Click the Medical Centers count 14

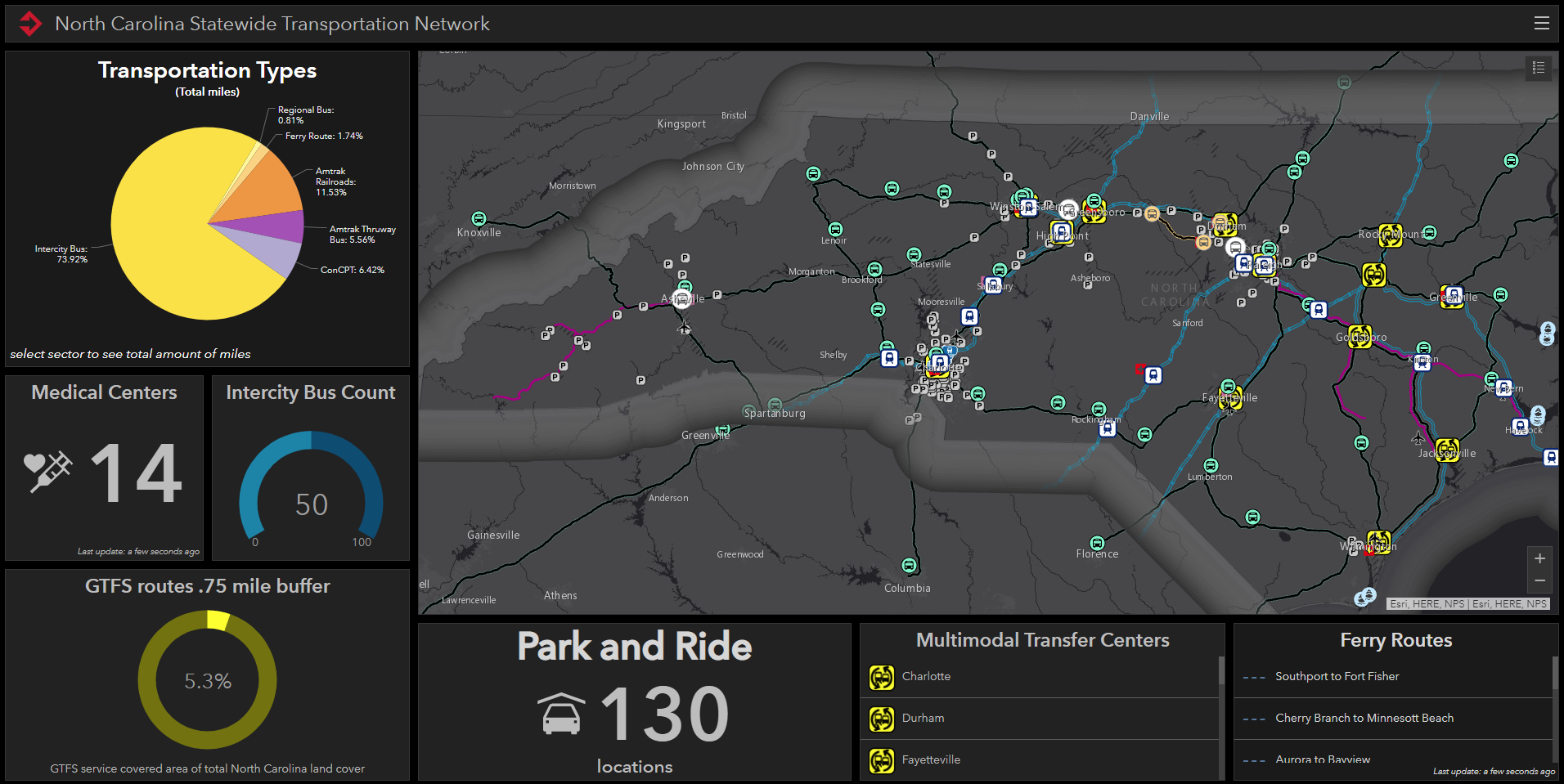click(x=136, y=473)
